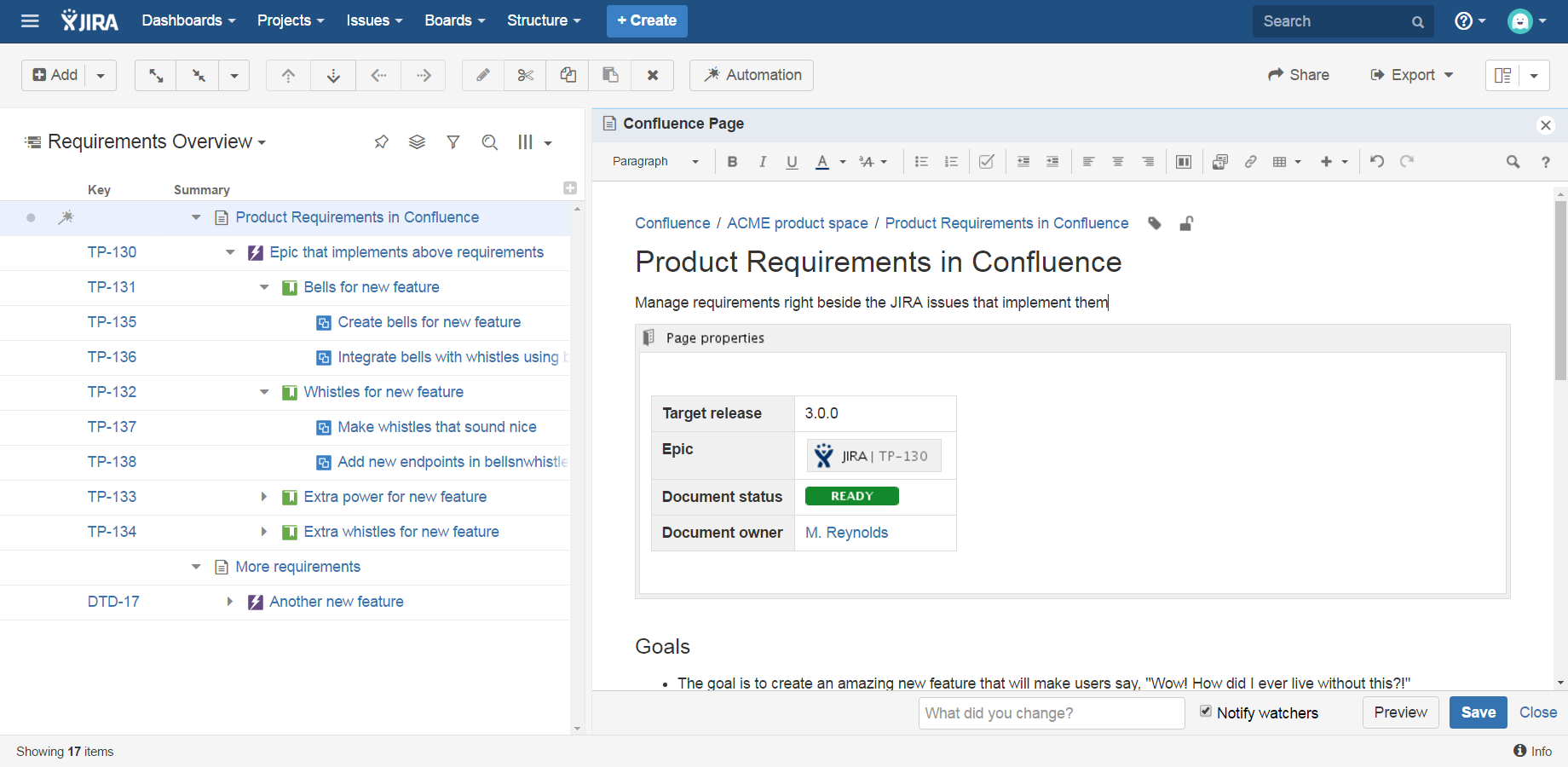Save the Confluence page
1568x767 pixels.
1479,712
